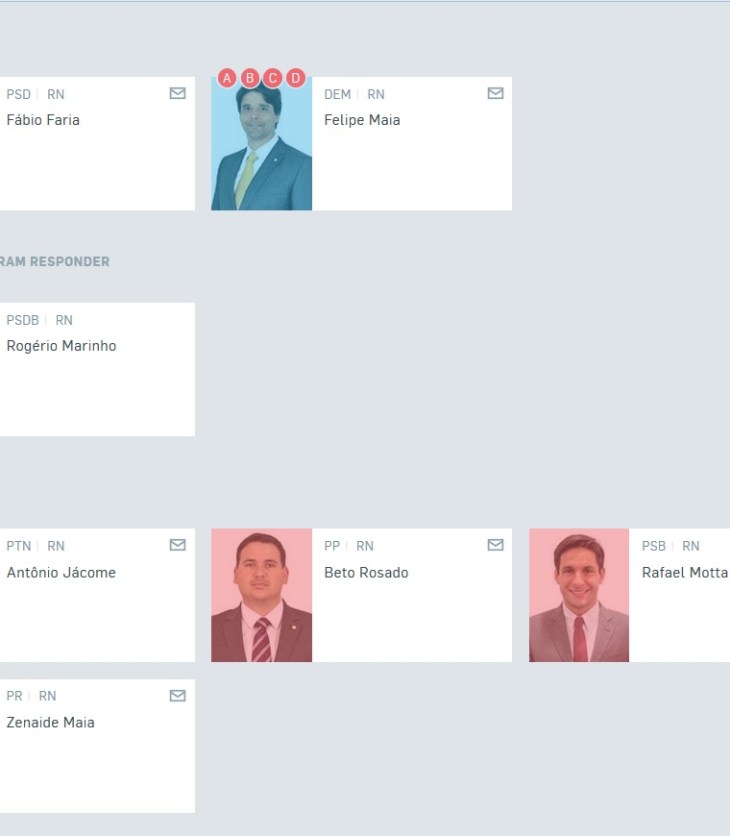Click the name Felipe Maia

click(x=362, y=120)
